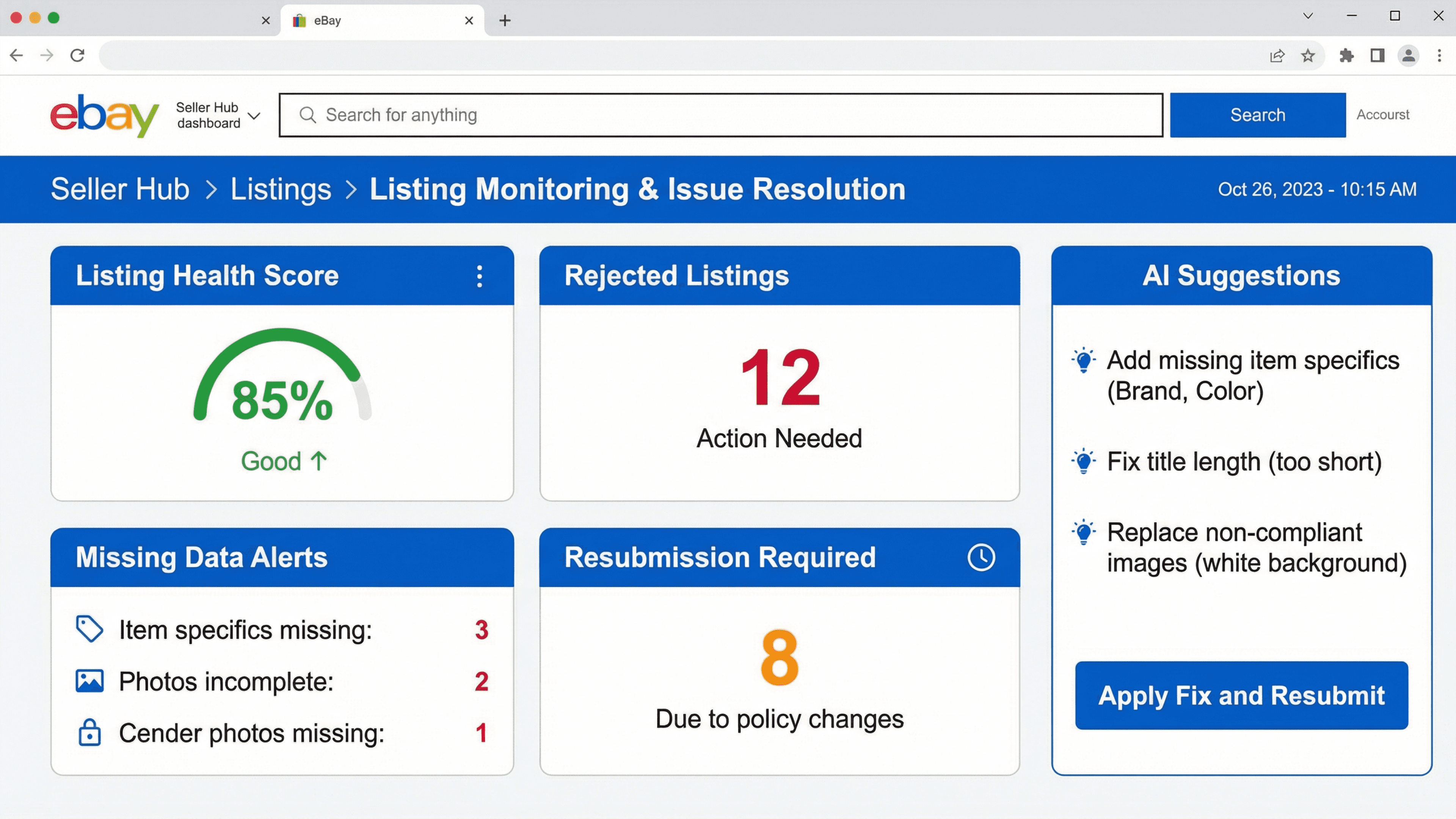Image resolution: width=1456 pixels, height=819 pixels.
Task: Click the blue Search button
Action: [x=1258, y=115]
